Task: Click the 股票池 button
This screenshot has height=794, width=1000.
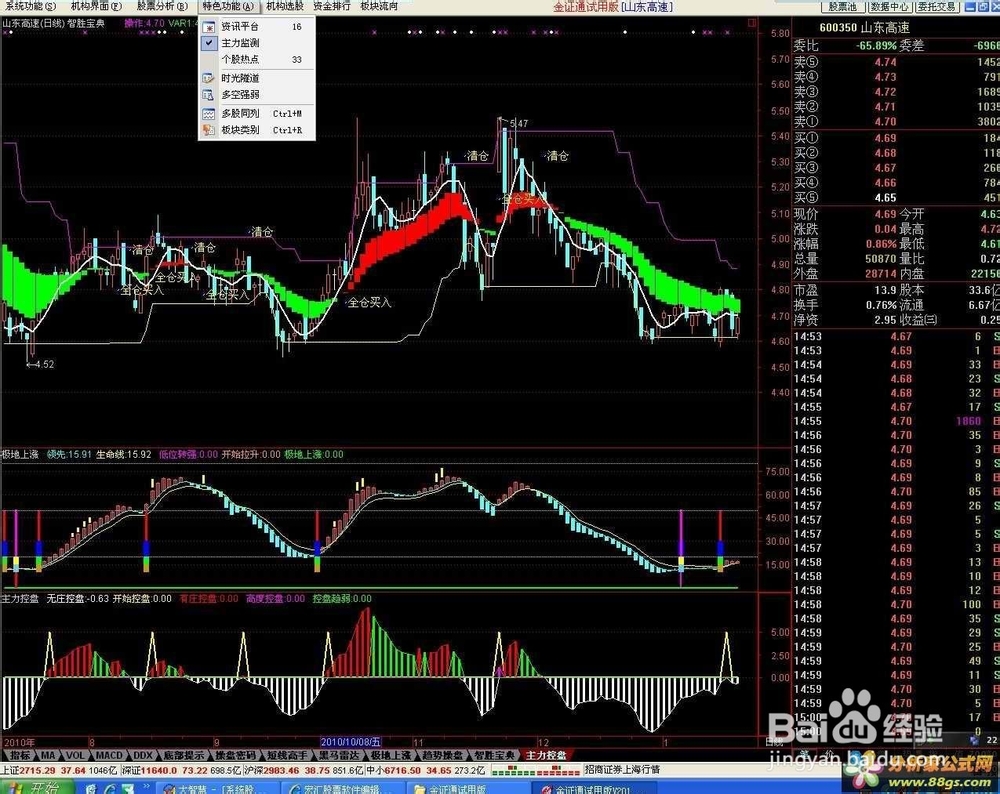Action: pyautogui.click(x=843, y=6)
